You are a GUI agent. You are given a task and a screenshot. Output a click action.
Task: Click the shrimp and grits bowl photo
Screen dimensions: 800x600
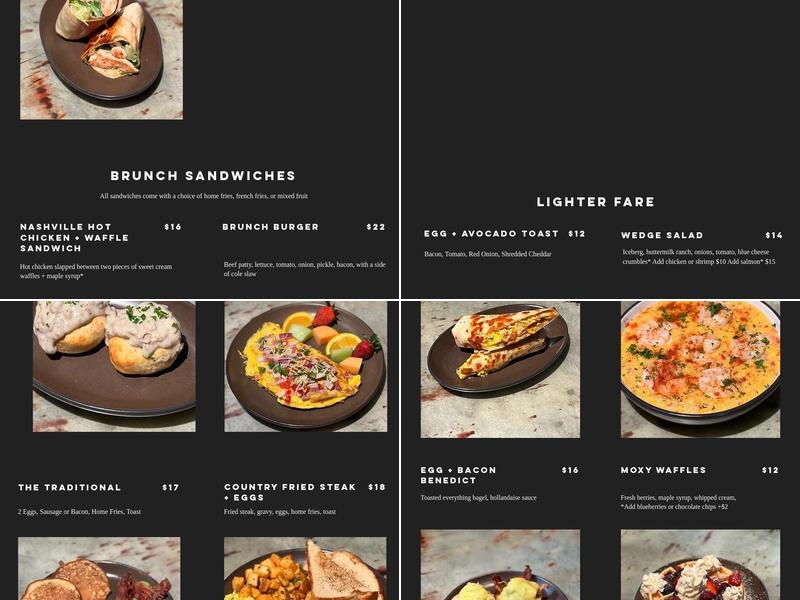coord(701,369)
